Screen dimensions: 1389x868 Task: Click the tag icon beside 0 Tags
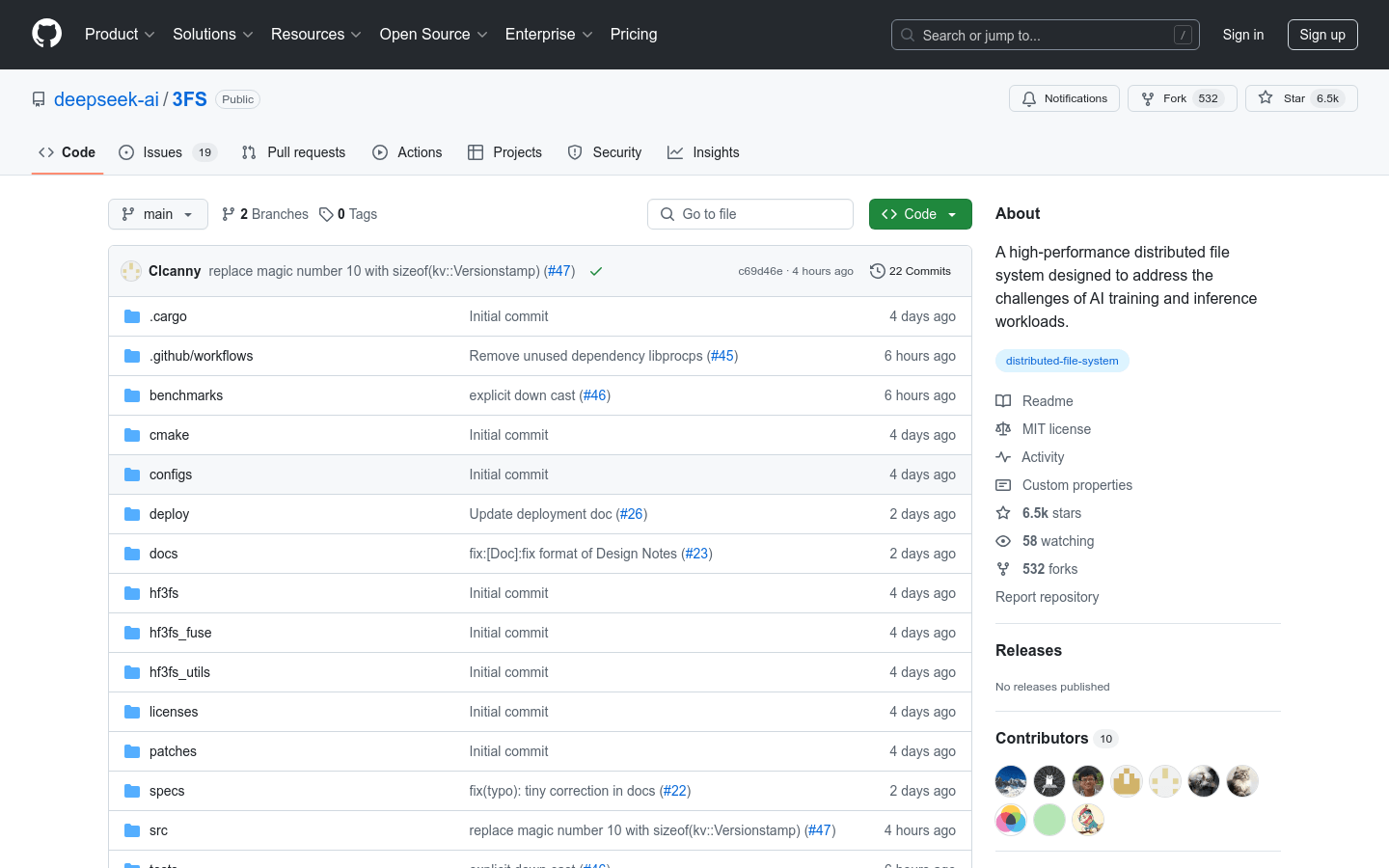click(326, 214)
